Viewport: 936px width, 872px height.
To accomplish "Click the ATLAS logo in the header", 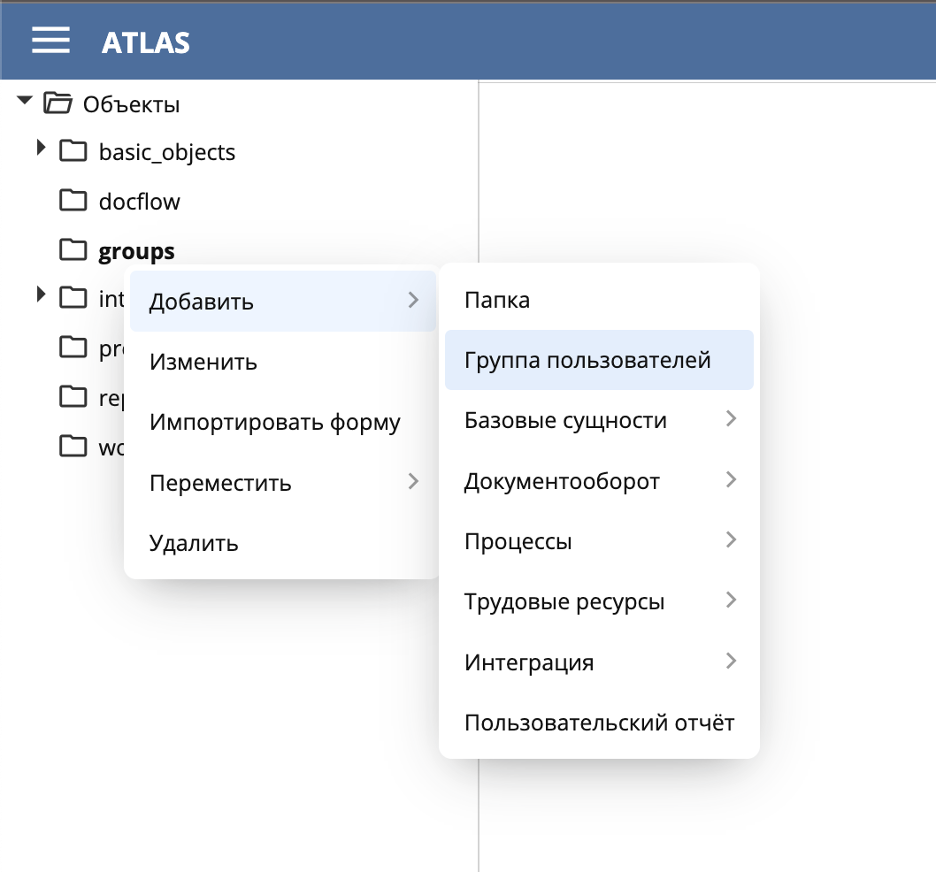I will click(144, 42).
